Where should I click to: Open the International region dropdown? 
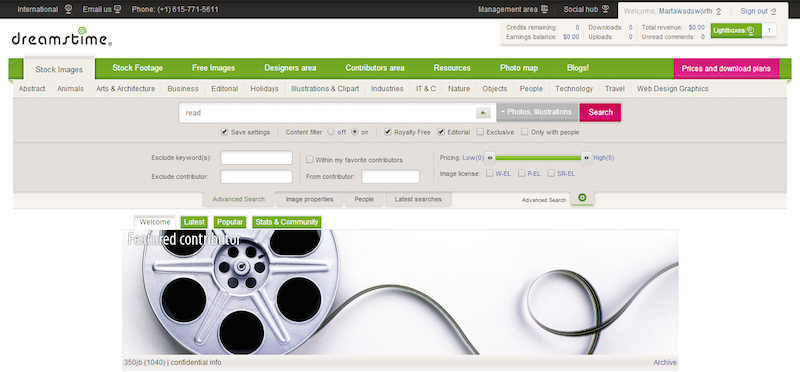click(x=45, y=9)
